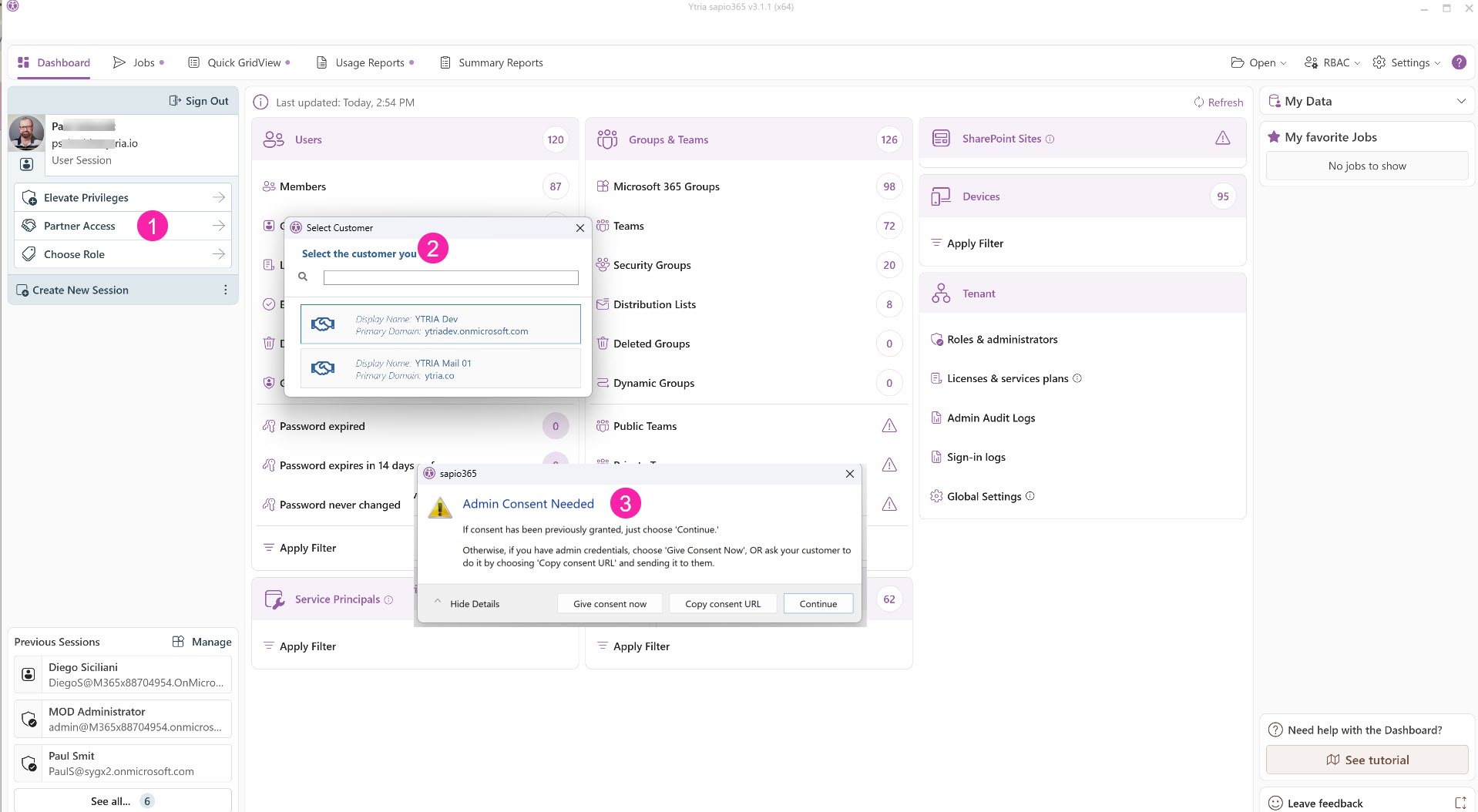Image resolution: width=1478 pixels, height=812 pixels.
Task: Click the info icon beside Licenses & services plans
Action: (1077, 378)
